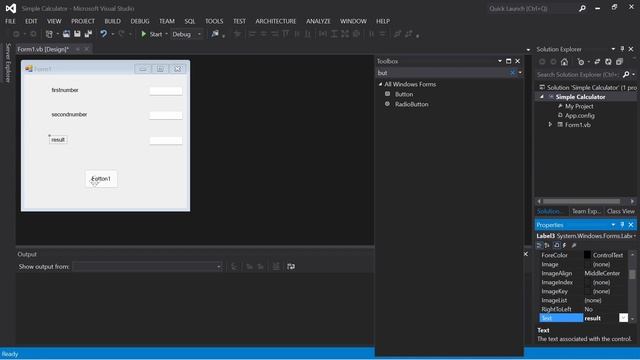Clear the Toolbox search text
This screenshot has height=360, width=640.
coord(513,73)
